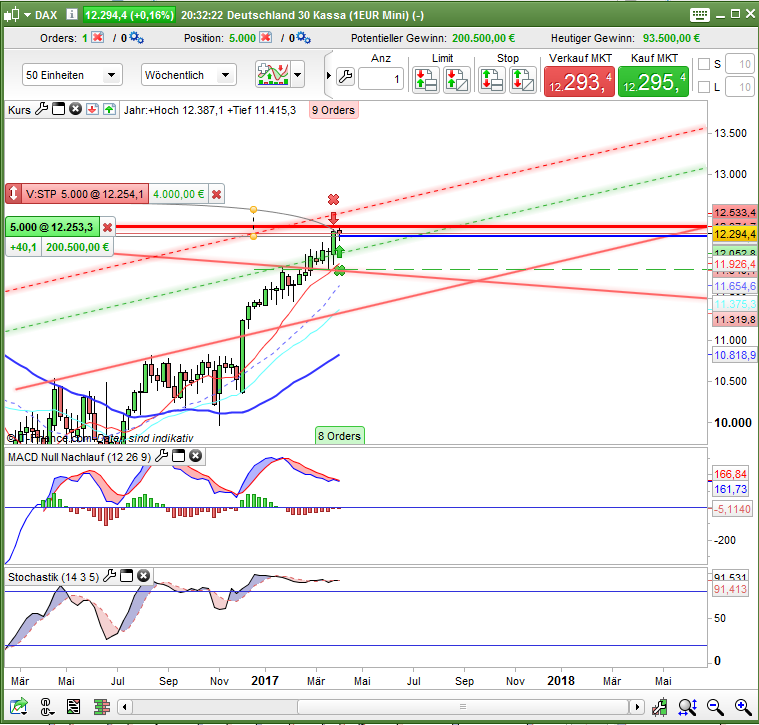This screenshot has height=725, width=759.
Task: Click the 12.294,4 (+0,16%) price badge
Action: [129, 15]
